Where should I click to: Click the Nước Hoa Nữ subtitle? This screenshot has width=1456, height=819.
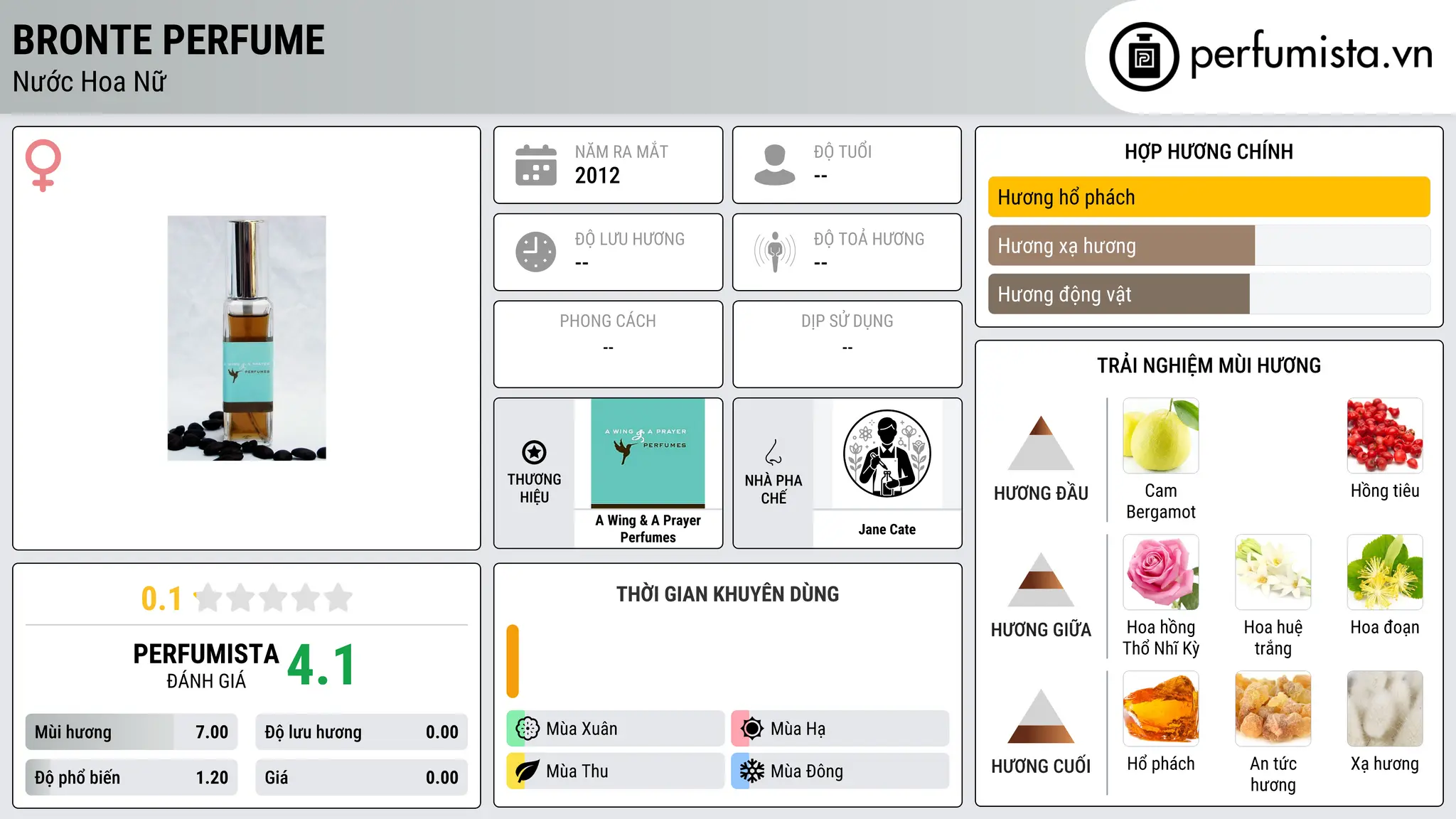(x=90, y=82)
